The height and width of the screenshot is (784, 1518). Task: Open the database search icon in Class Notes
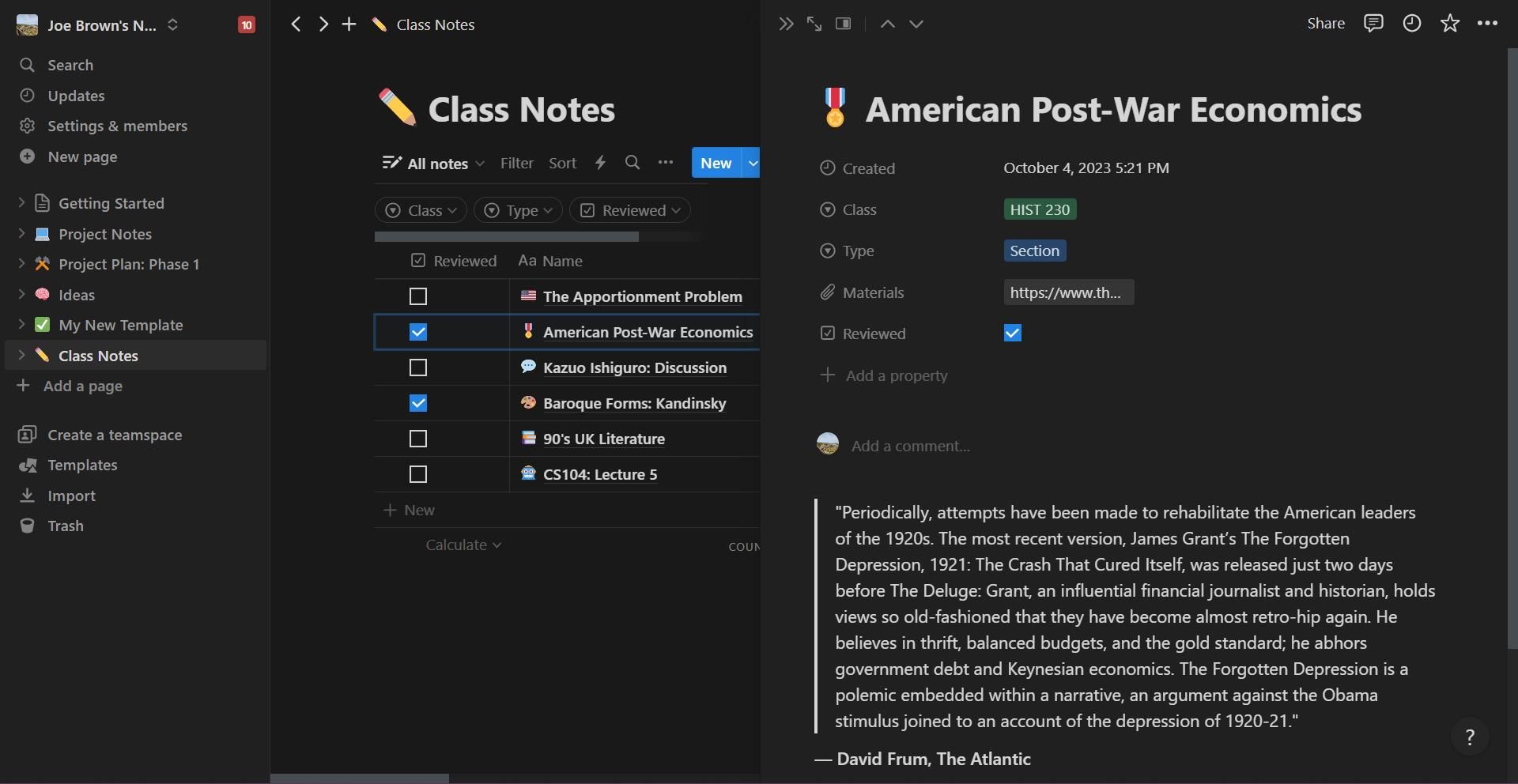[632, 163]
